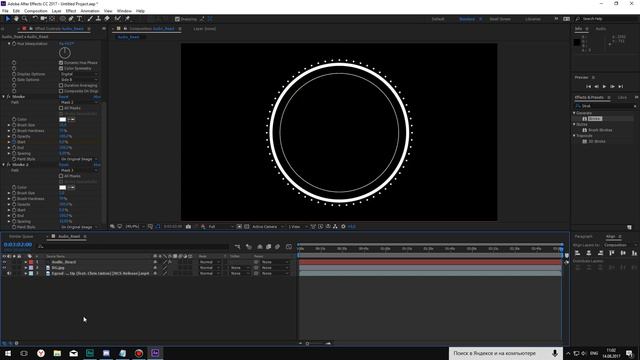
Task: Open the Side Options dropdown
Action: [79, 80]
